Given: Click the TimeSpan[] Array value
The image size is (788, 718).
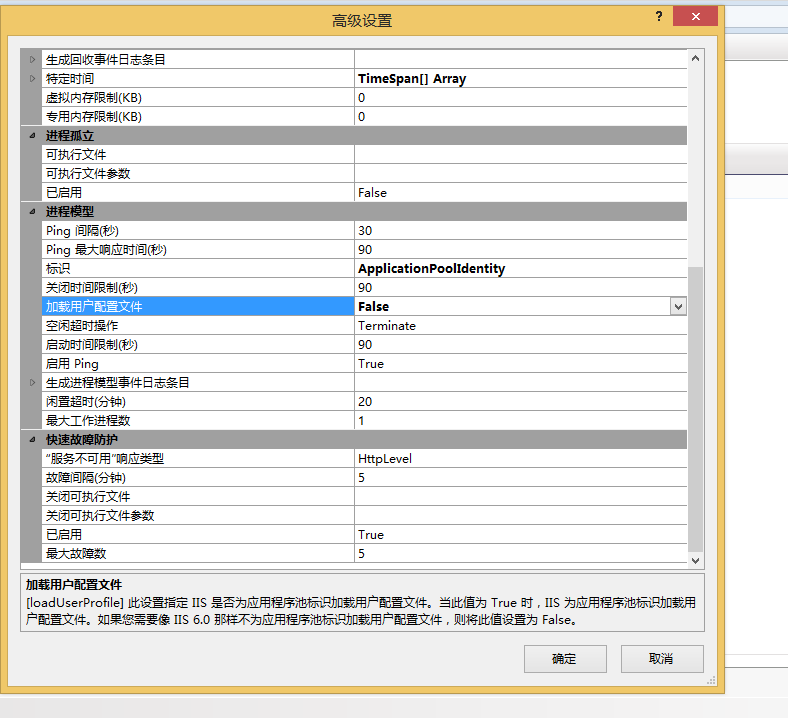Looking at the screenshot, I should 412,79.
